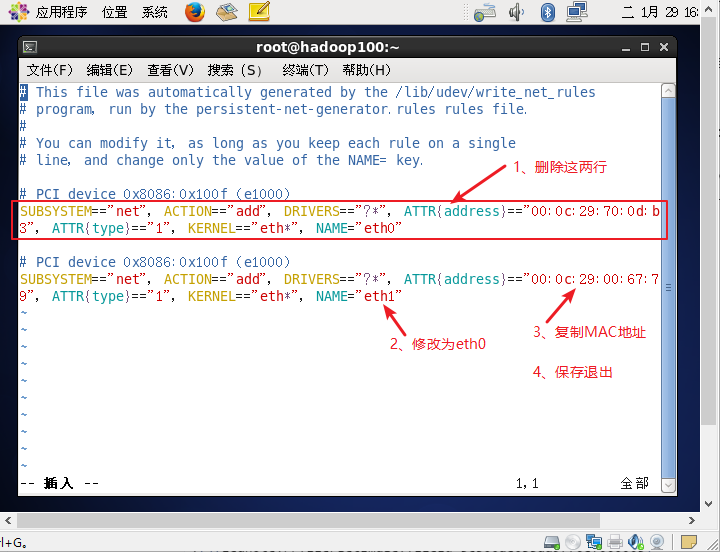The height and width of the screenshot is (552, 720).
Task: Open the 文件(F) terminal menu
Action: tap(50, 70)
